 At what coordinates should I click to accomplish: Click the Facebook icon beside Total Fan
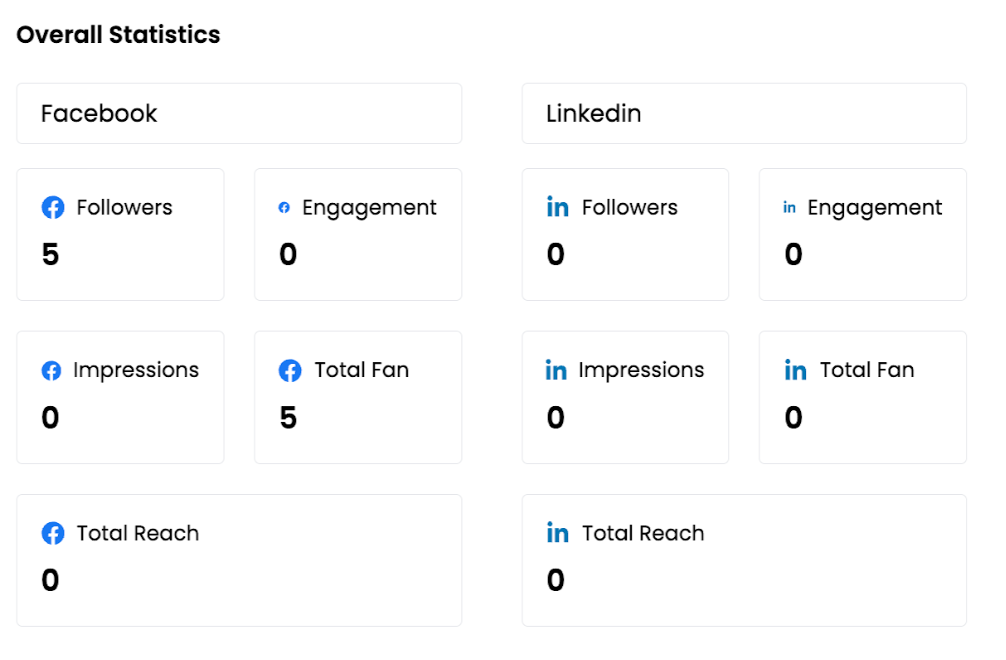pyautogui.click(x=290, y=371)
